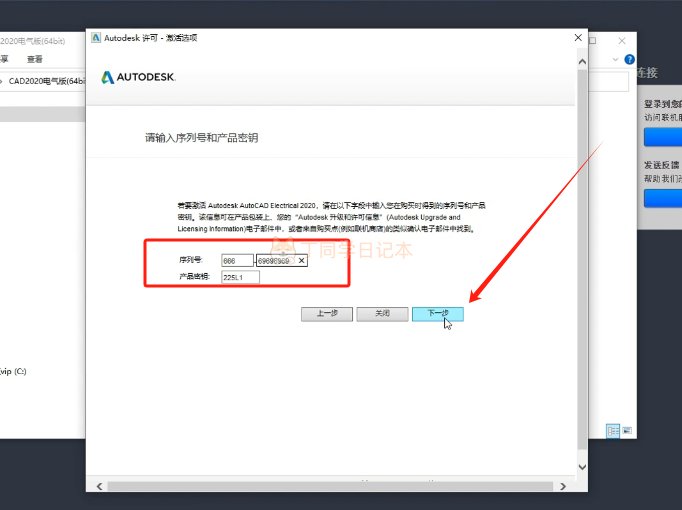Click the 下一步 (Next) button
682x510 pixels.
[x=438, y=313]
